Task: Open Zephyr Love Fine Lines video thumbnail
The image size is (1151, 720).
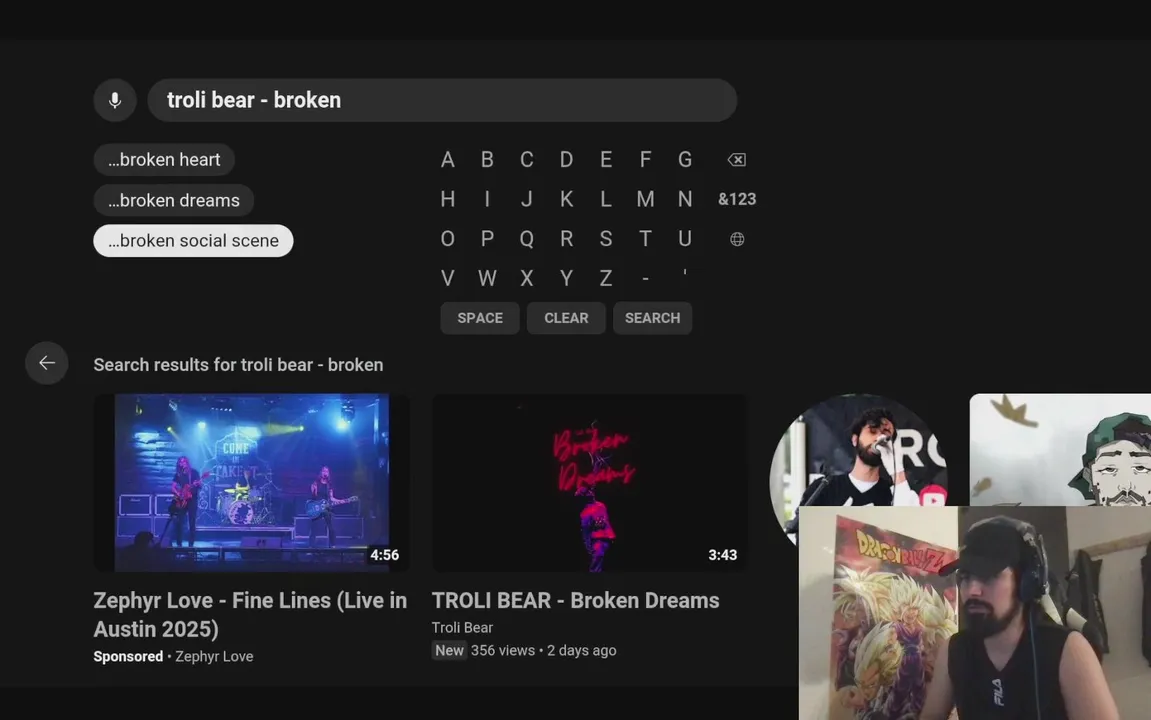Action: (252, 483)
